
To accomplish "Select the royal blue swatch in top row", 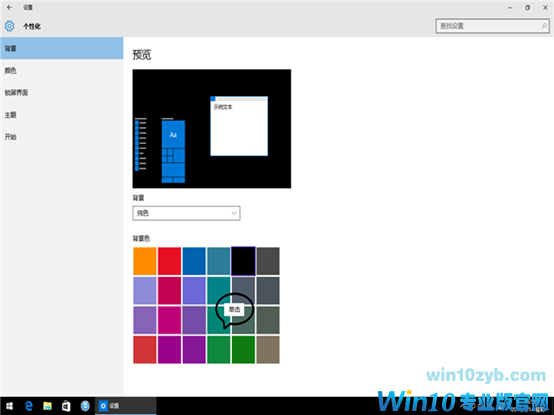I will tap(194, 261).
